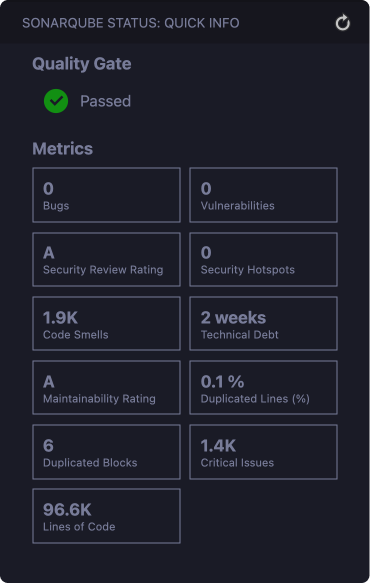Open the Vulnerabilities metric card
This screenshot has height=583, width=370.
point(264,195)
